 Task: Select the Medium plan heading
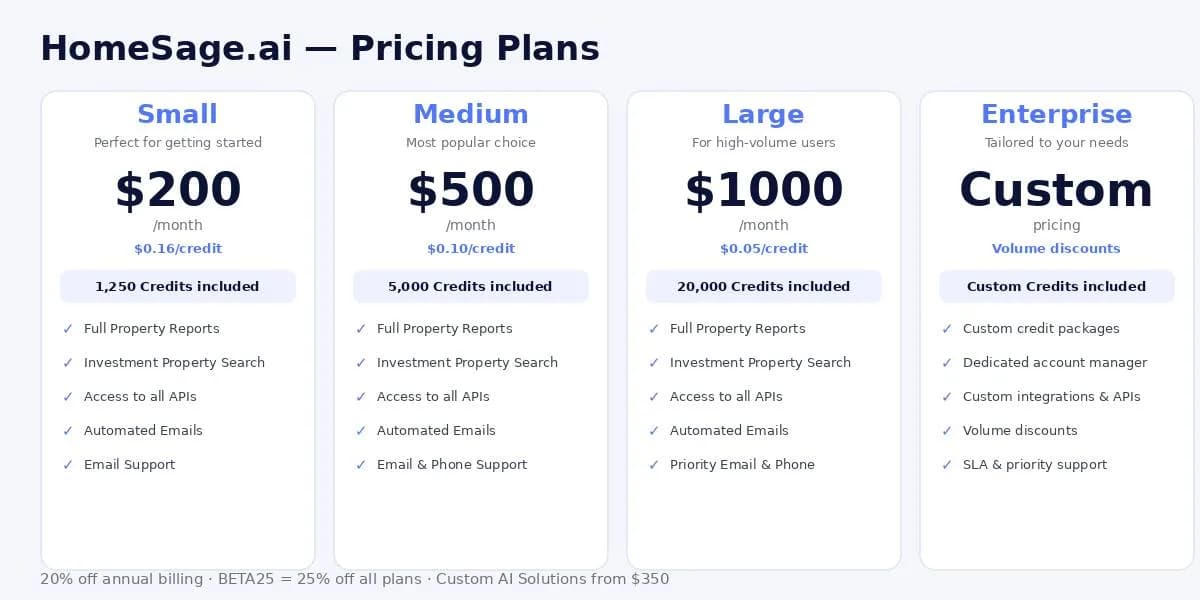pos(471,114)
